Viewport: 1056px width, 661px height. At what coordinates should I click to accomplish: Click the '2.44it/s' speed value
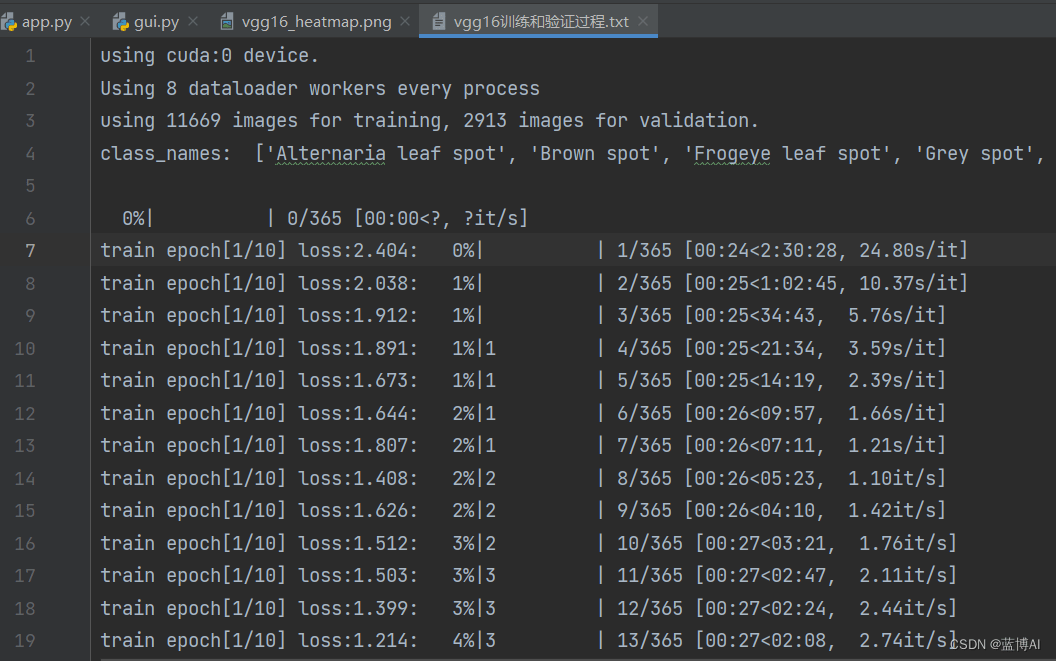902,608
